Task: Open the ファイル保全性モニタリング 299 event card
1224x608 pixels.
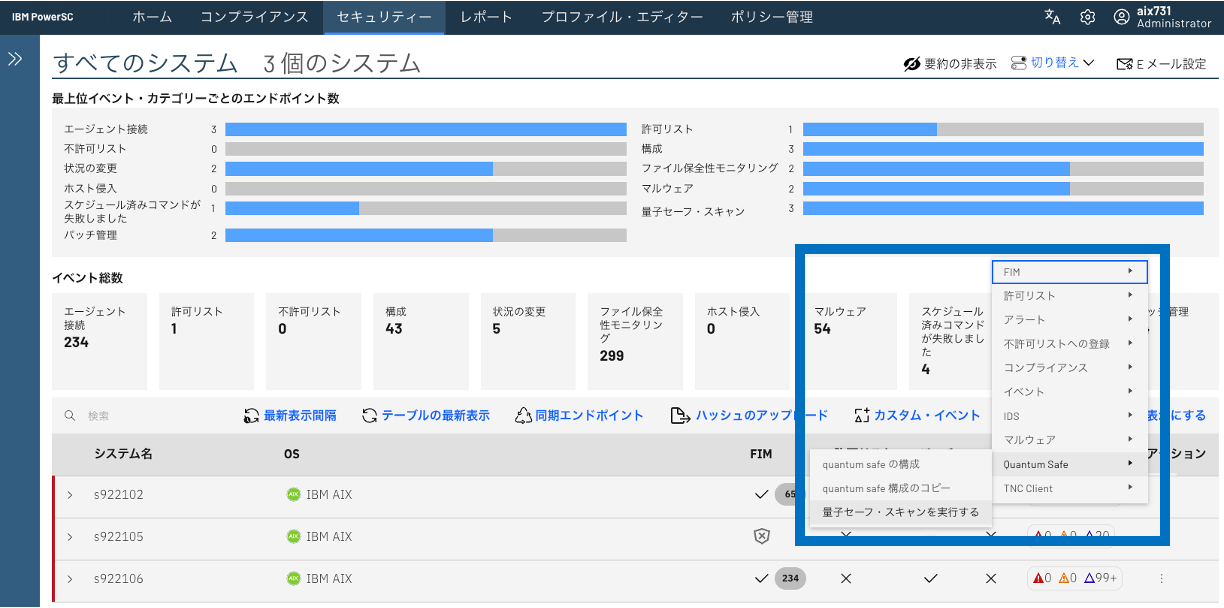Action: click(635, 341)
